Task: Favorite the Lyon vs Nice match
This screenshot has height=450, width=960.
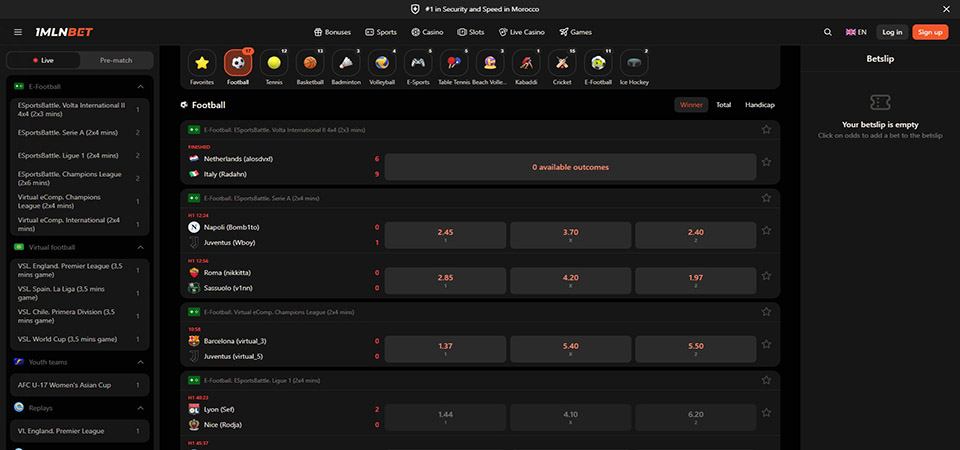Action: pyautogui.click(x=766, y=413)
